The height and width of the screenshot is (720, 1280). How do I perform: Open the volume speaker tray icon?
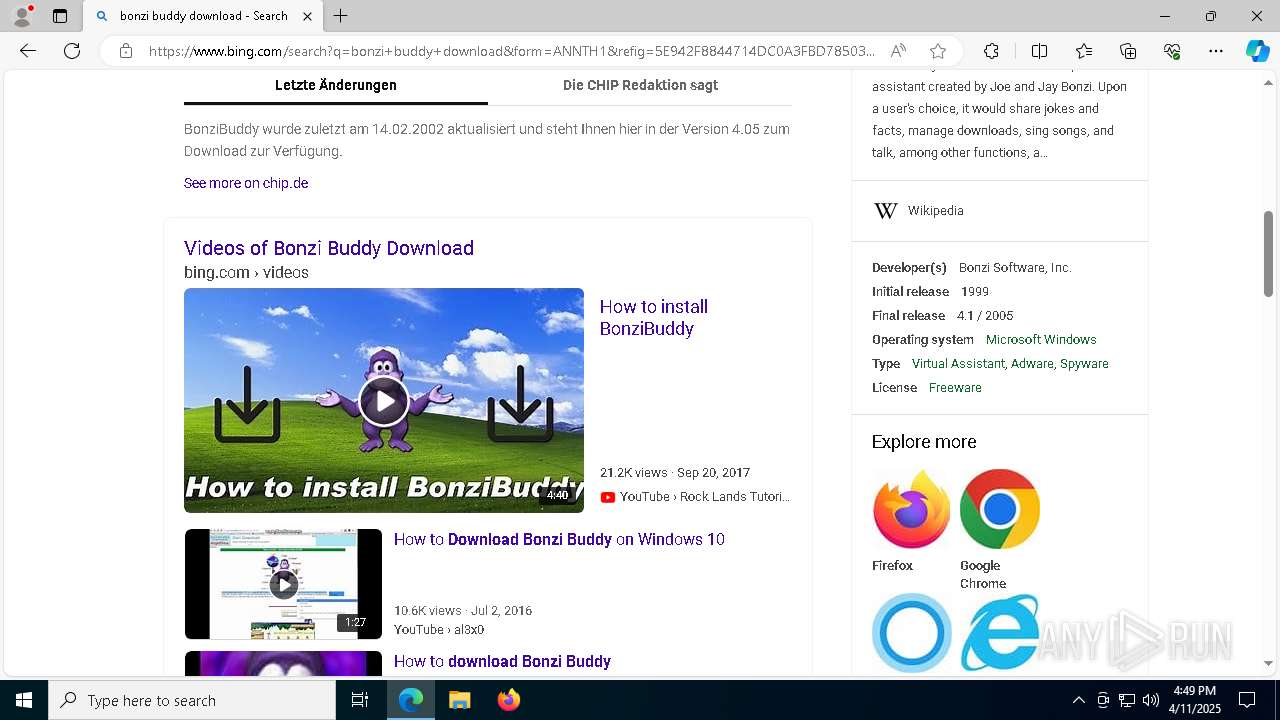click(1151, 700)
